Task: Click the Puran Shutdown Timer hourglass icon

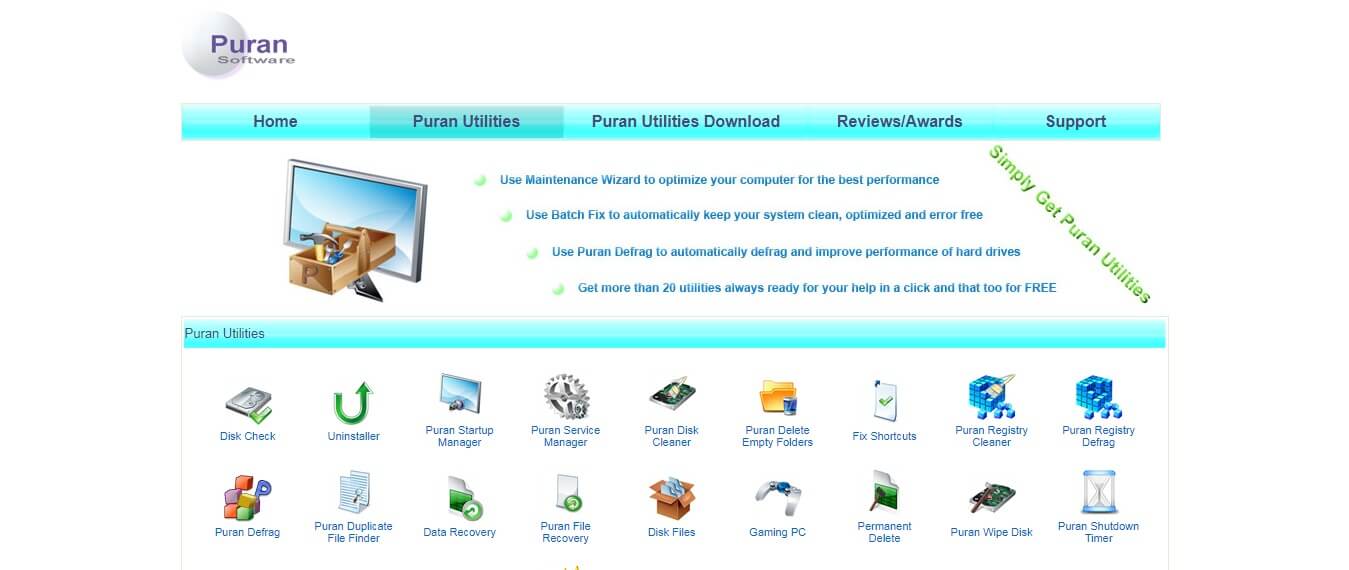Action: coord(1098,492)
